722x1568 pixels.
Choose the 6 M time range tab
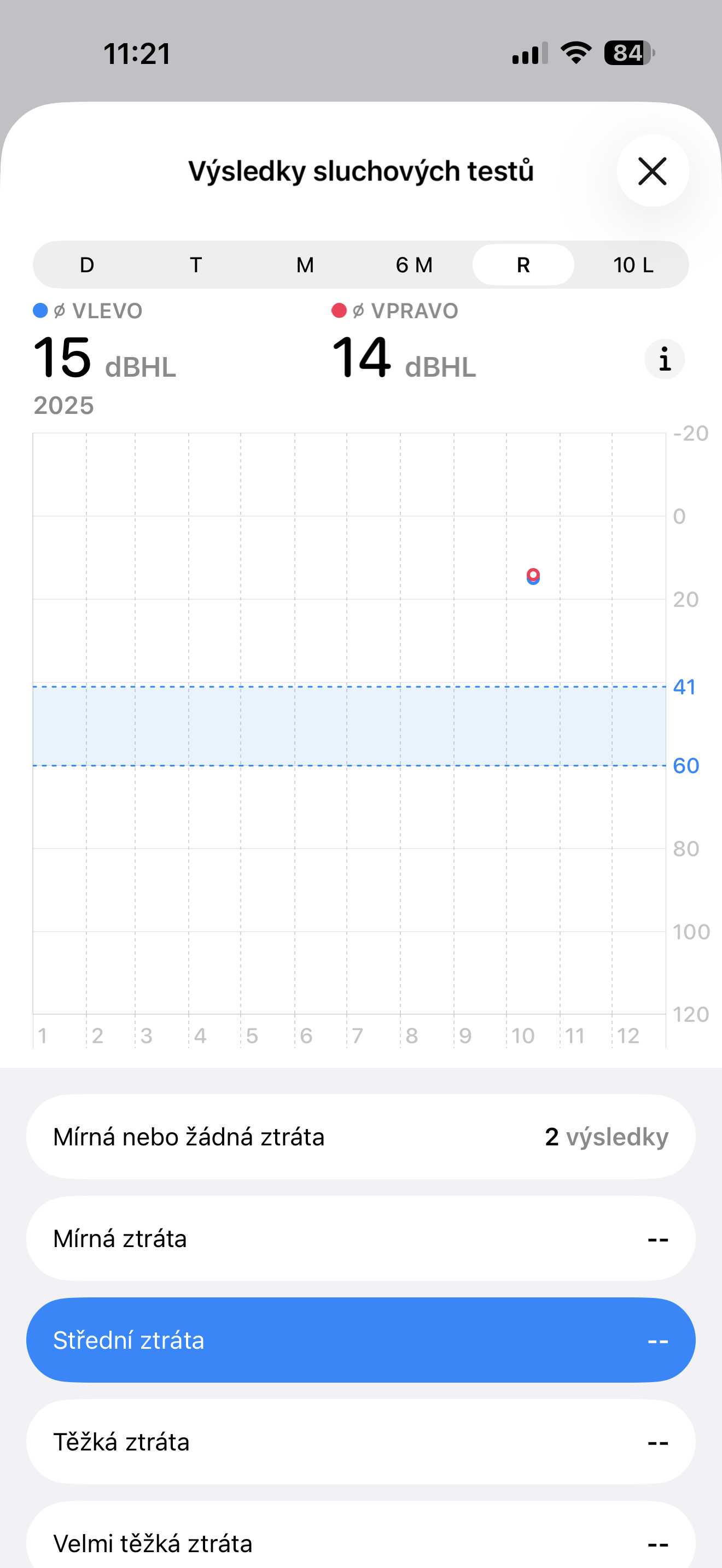[x=414, y=265]
